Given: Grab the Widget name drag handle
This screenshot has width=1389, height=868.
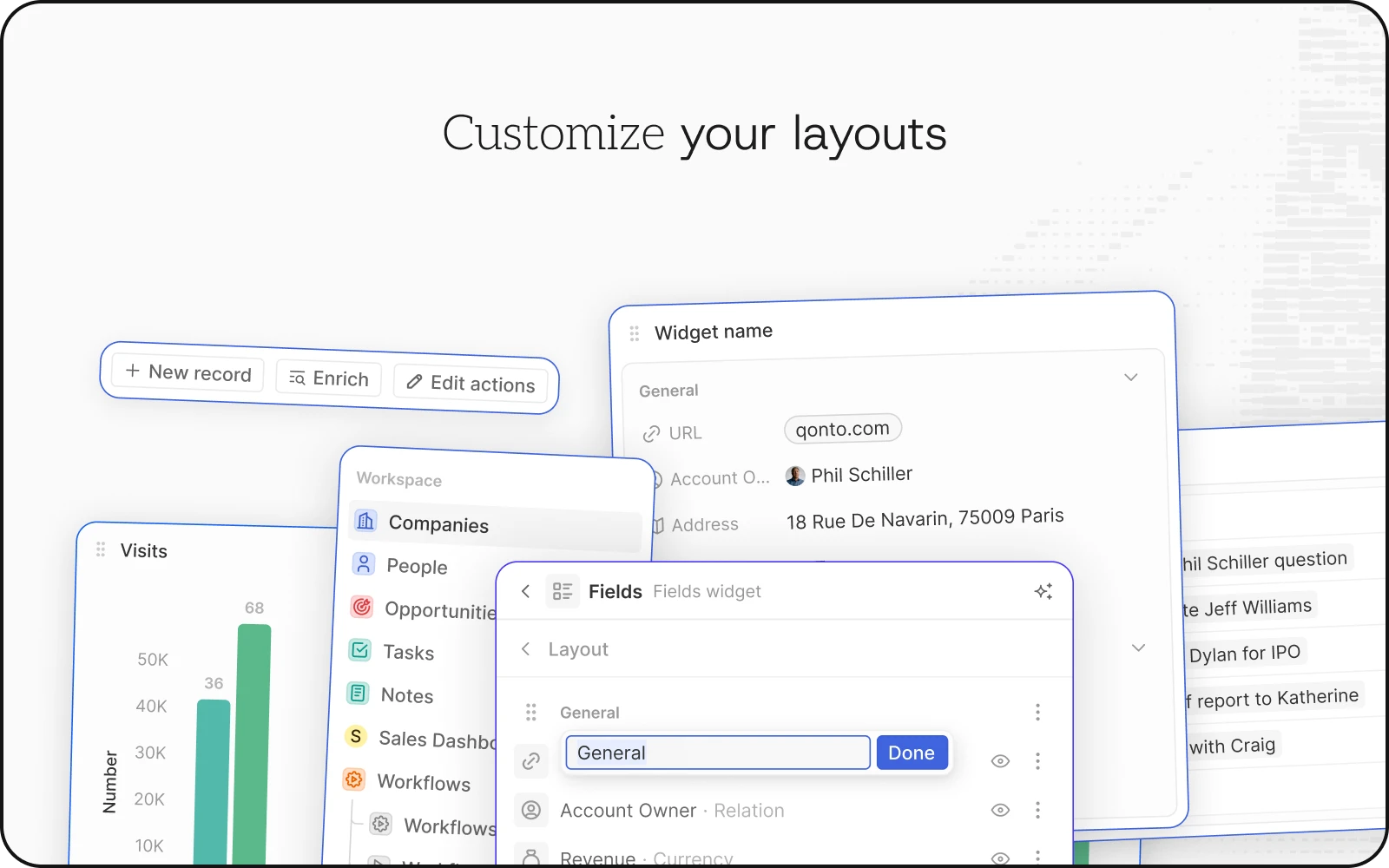Looking at the screenshot, I should pos(635,333).
